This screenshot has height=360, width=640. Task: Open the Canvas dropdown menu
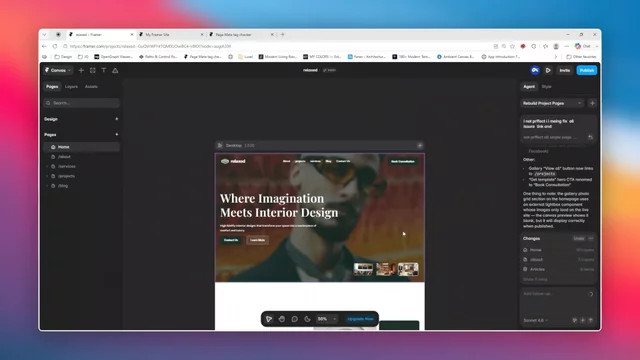[x=58, y=70]
